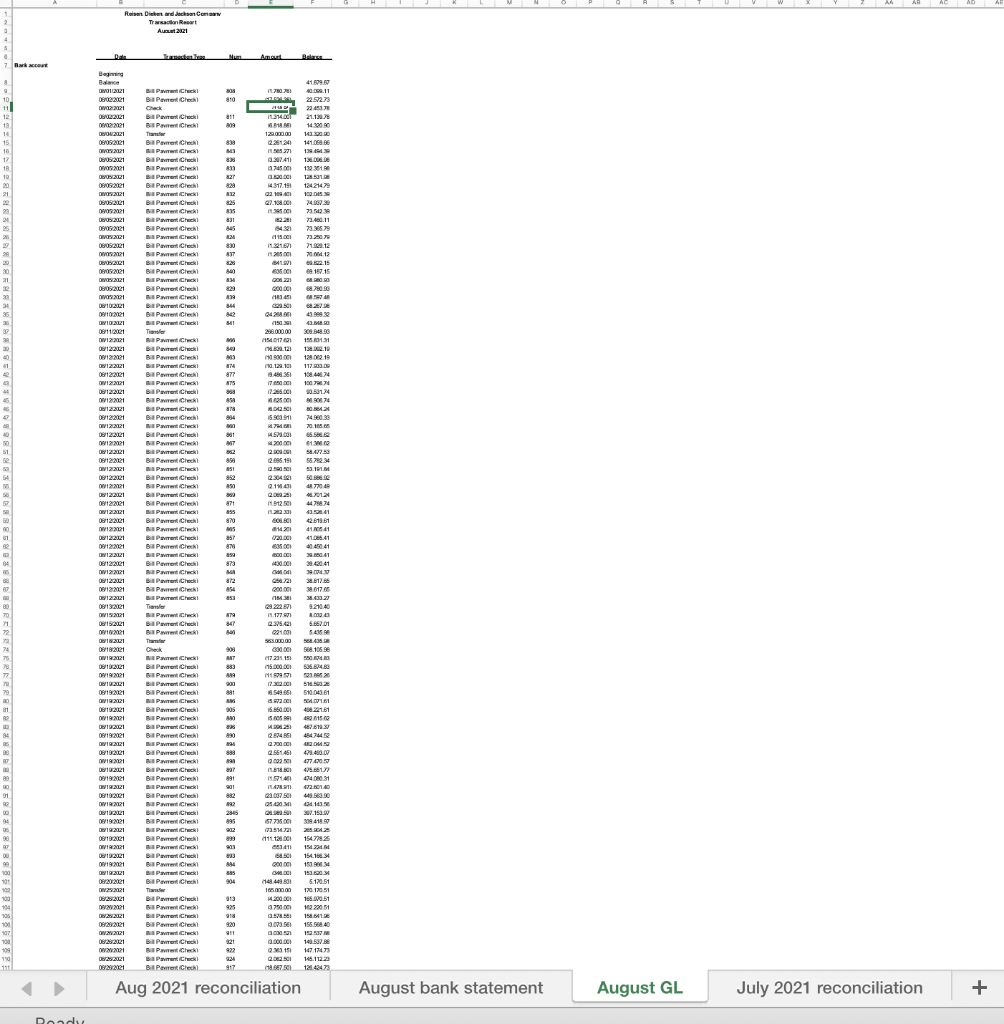Open the August bank statement sheet tab
Viewport: 1004px width, 1024px height.
click(451, 987)
